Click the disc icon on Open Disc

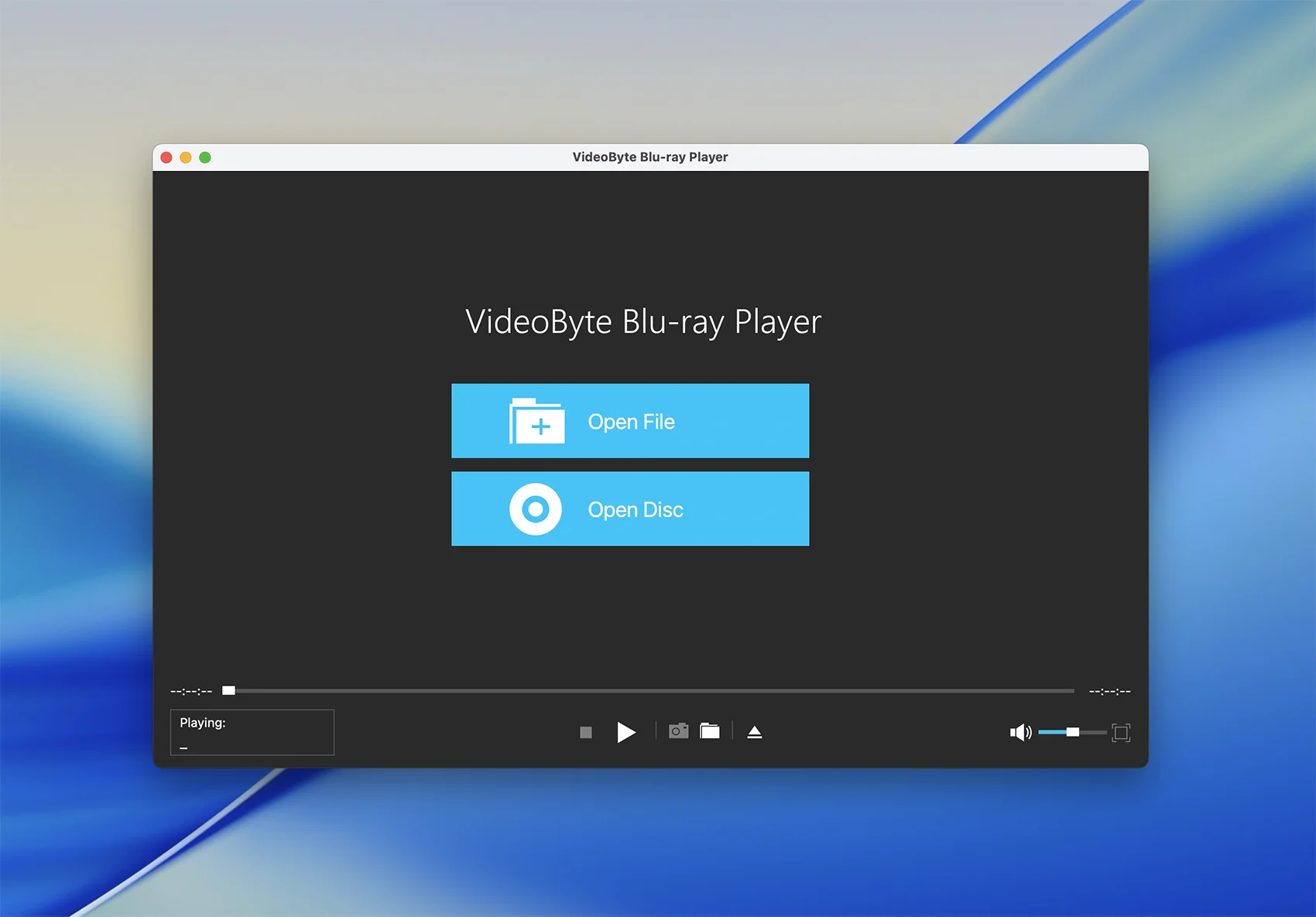click(x=535, y=509)
